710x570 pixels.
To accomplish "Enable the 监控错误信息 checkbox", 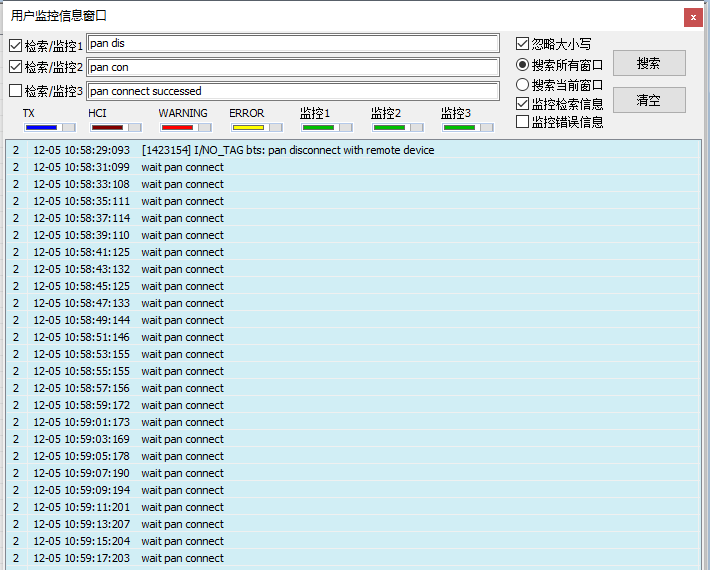I will tap(523, 122).
